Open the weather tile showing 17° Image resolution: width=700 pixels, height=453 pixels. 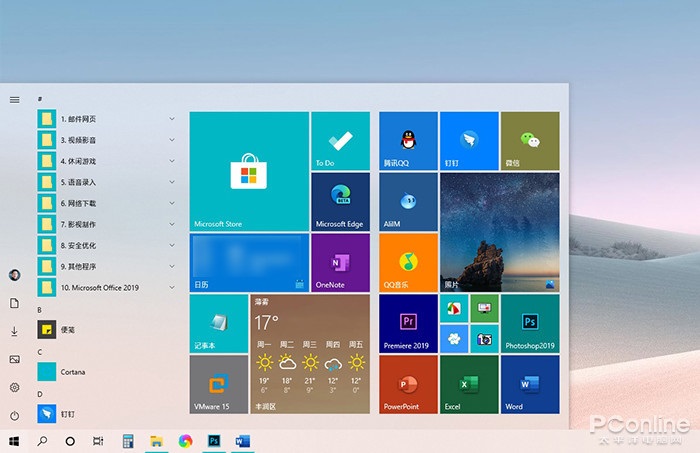coord(310,354)
